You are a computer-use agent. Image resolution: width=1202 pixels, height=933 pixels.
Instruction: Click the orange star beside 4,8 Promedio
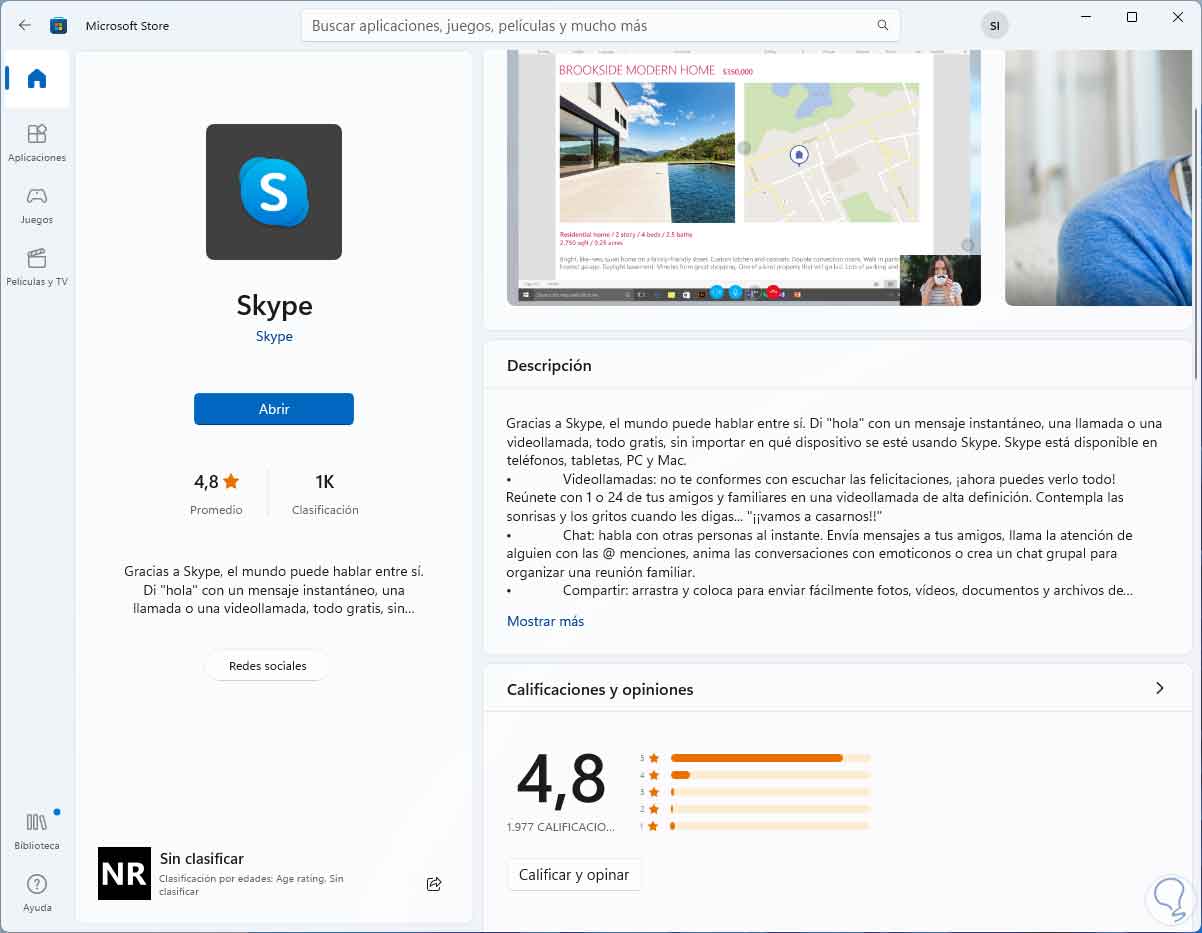(231, 481)
